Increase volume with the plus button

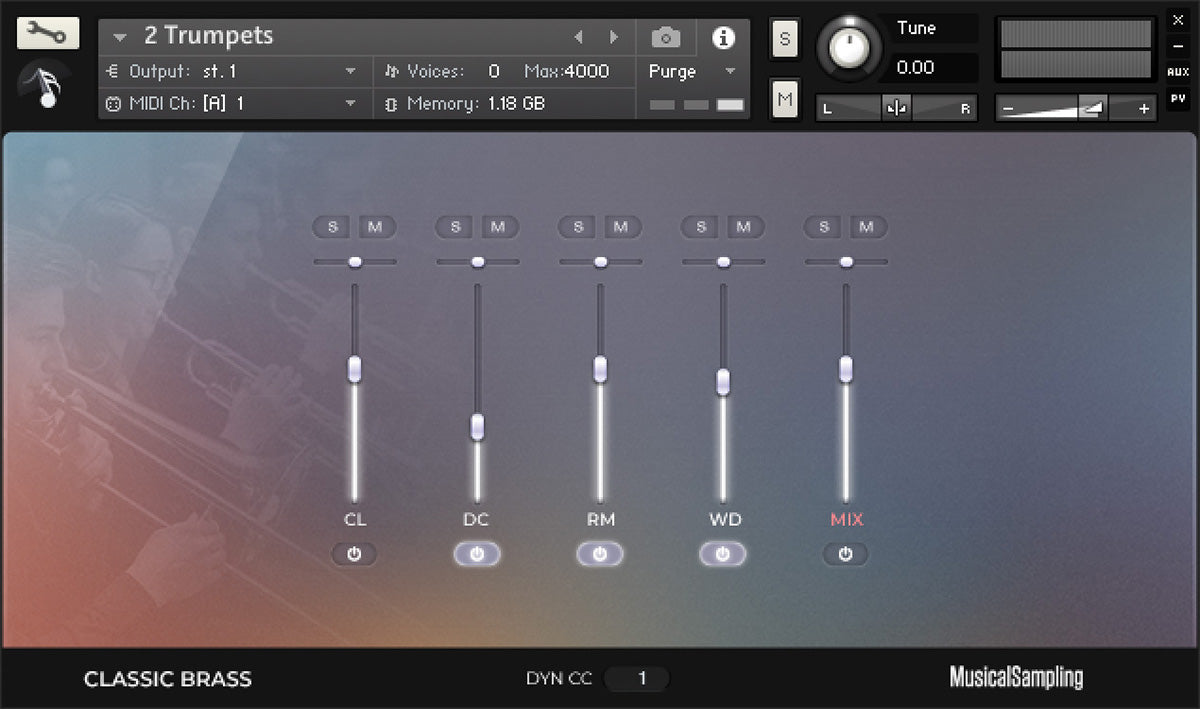1144,109
